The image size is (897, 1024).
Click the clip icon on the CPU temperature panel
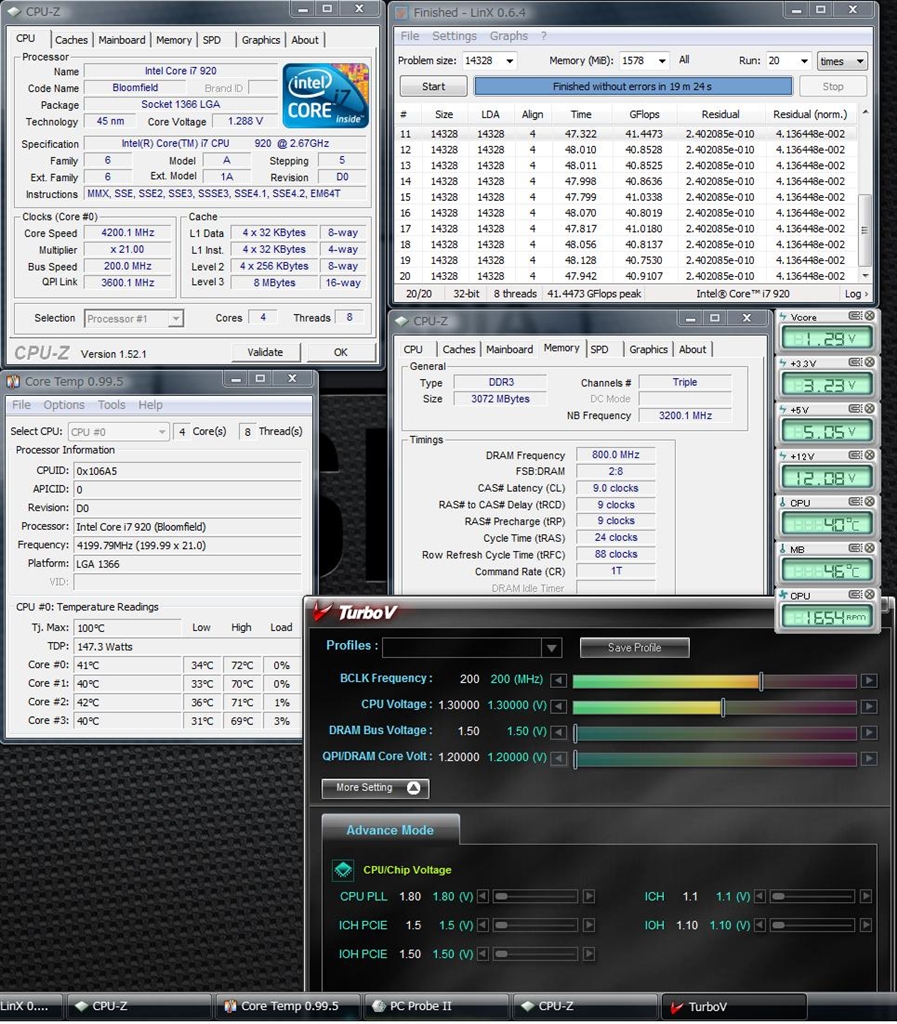coord(855,502)
